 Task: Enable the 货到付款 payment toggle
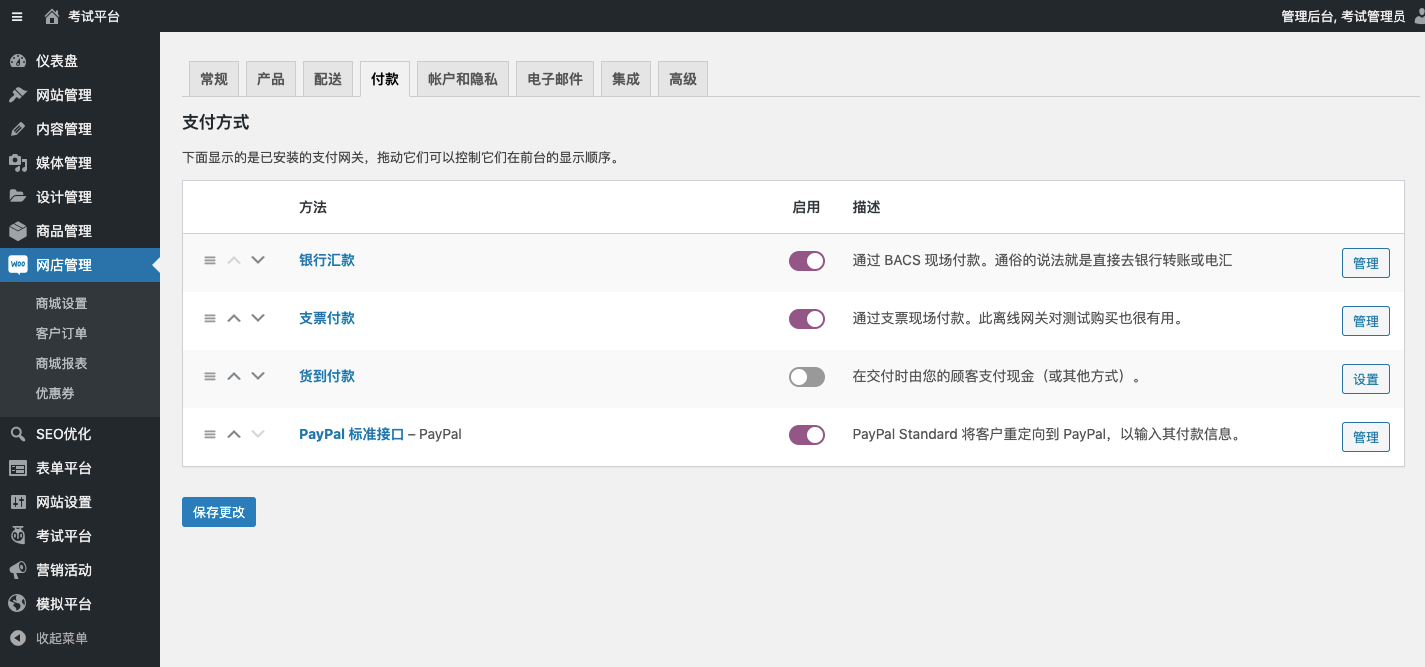pyautogui.click(x=807, y=377)
